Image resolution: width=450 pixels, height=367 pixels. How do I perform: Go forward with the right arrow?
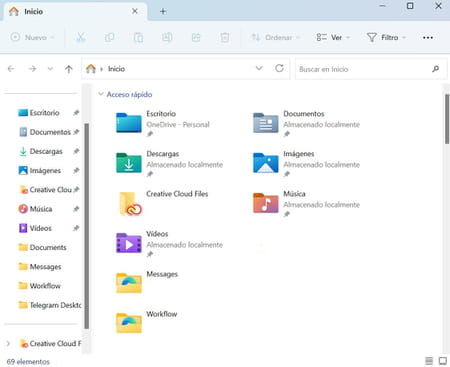(32, 69)
